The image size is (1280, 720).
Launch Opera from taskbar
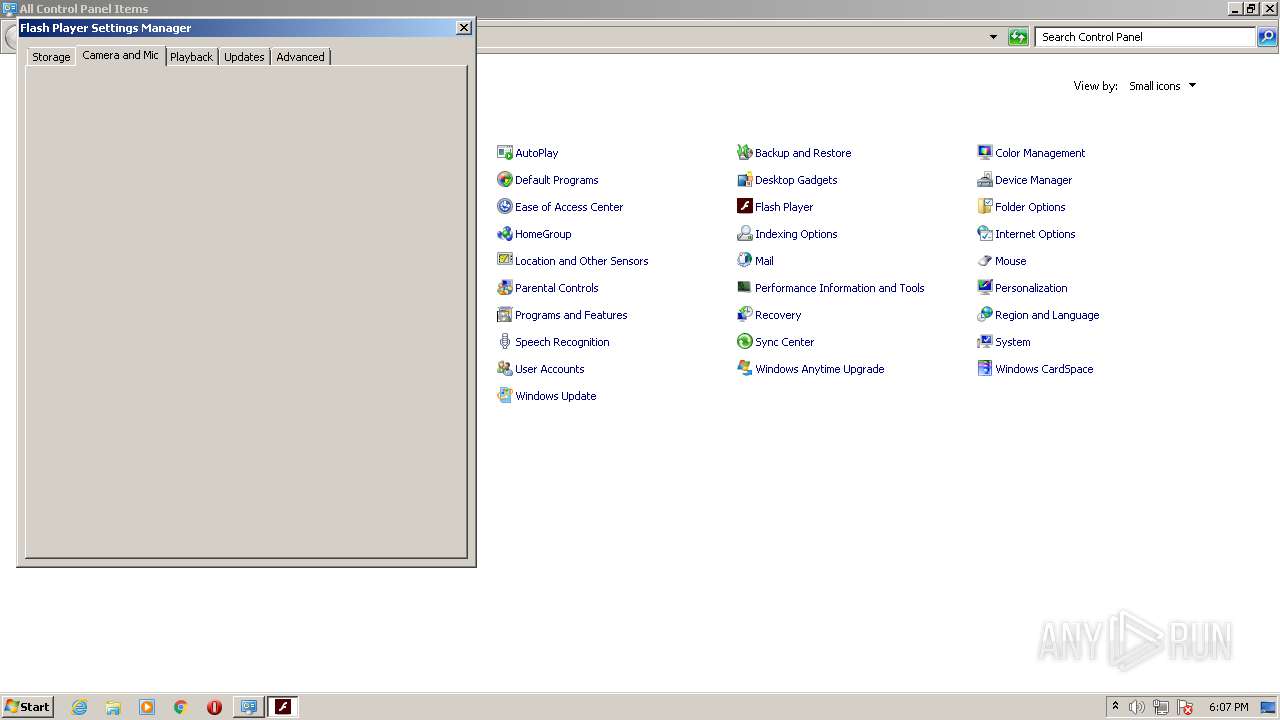(214, 707)
